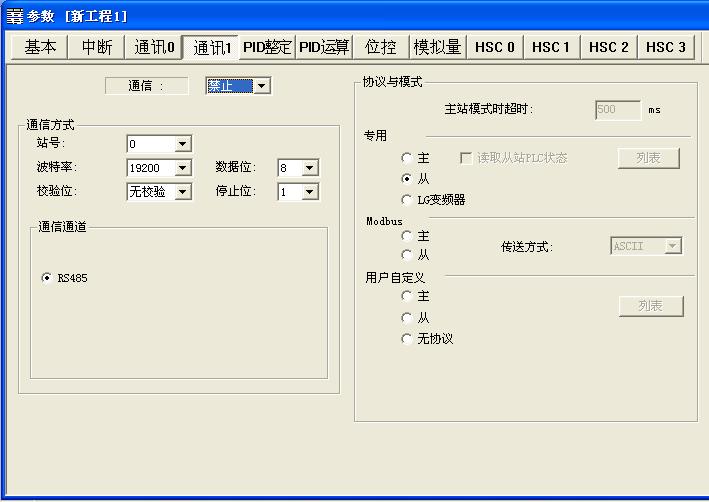This screenshot has height=502, width=709.
Task: Select 从 under the Modbus section
Action: pos(406,256)
